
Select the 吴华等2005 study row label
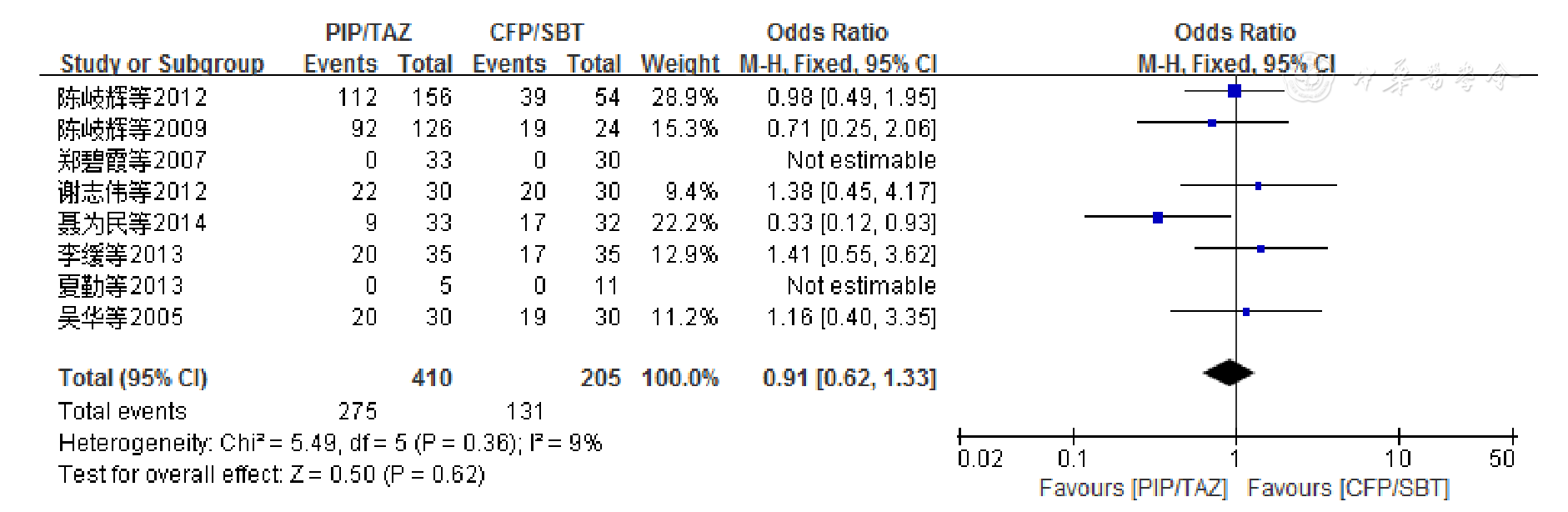pos(120,318)
